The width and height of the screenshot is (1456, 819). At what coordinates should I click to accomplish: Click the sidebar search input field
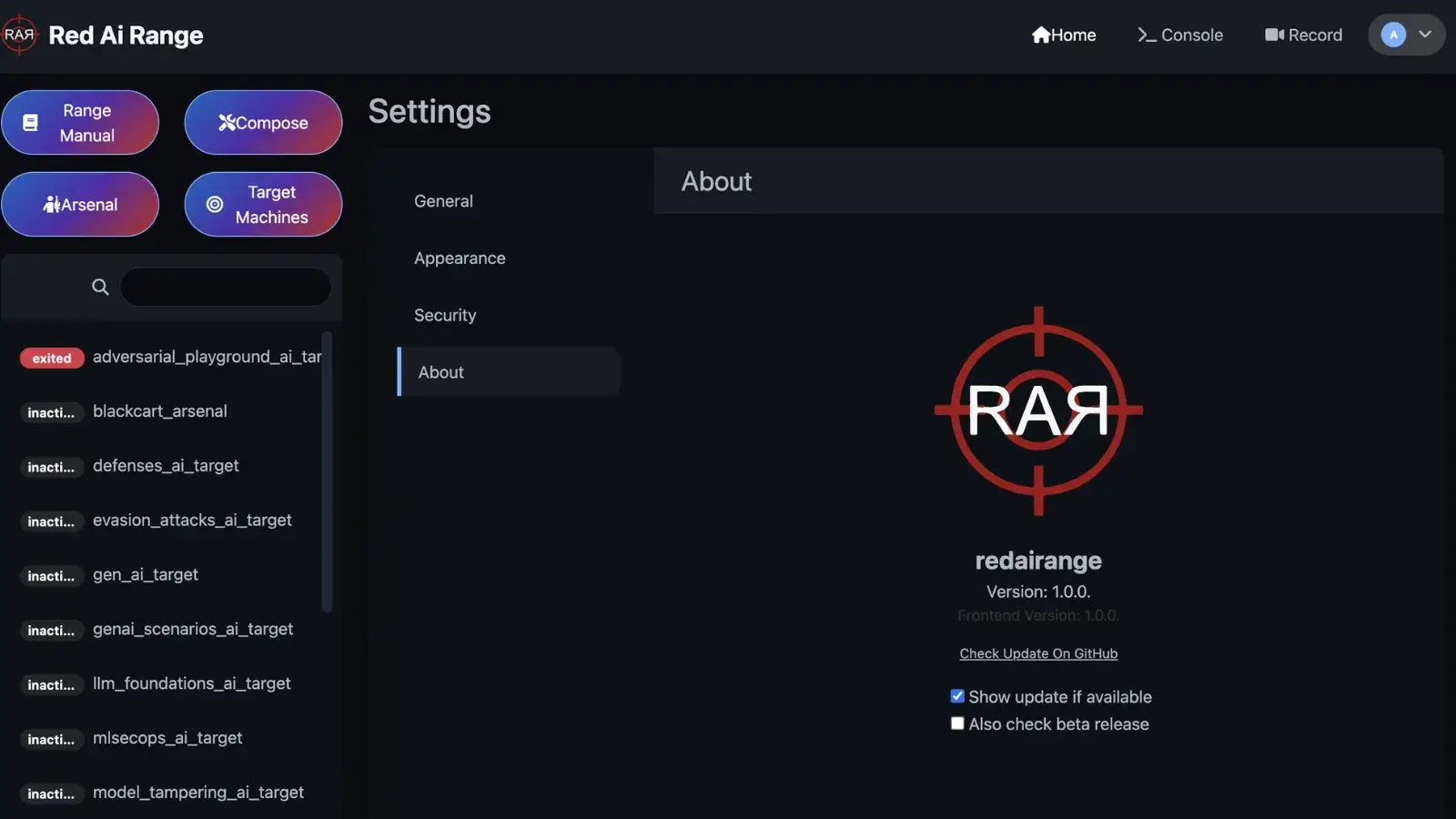224,287
